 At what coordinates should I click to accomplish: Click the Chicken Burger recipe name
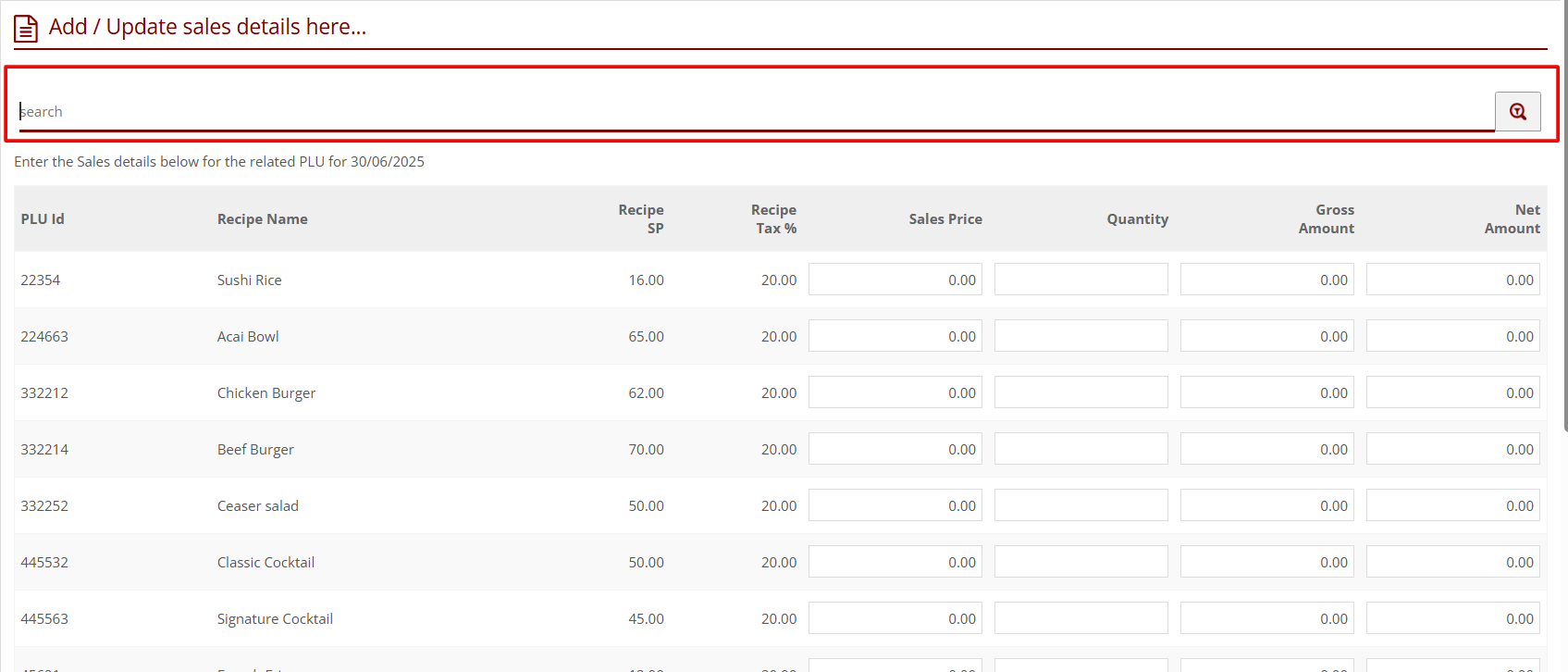coord(266,393)
